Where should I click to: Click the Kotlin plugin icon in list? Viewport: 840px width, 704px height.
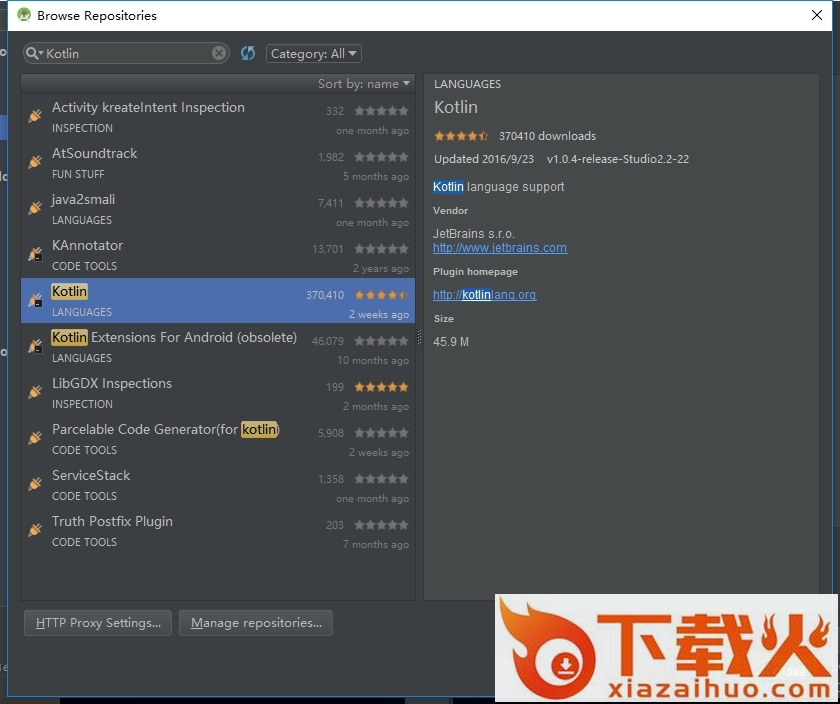35,300
